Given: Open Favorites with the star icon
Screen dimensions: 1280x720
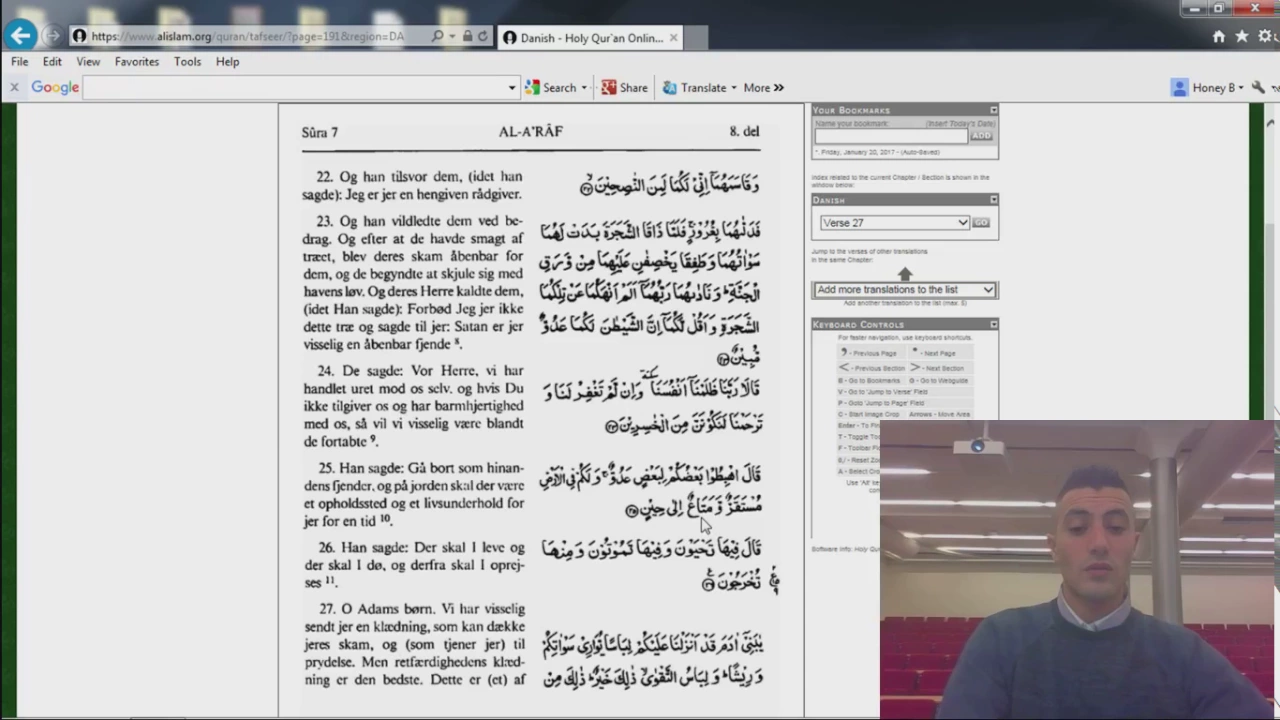Looking at the screenshot, I should click(1242, 37).
